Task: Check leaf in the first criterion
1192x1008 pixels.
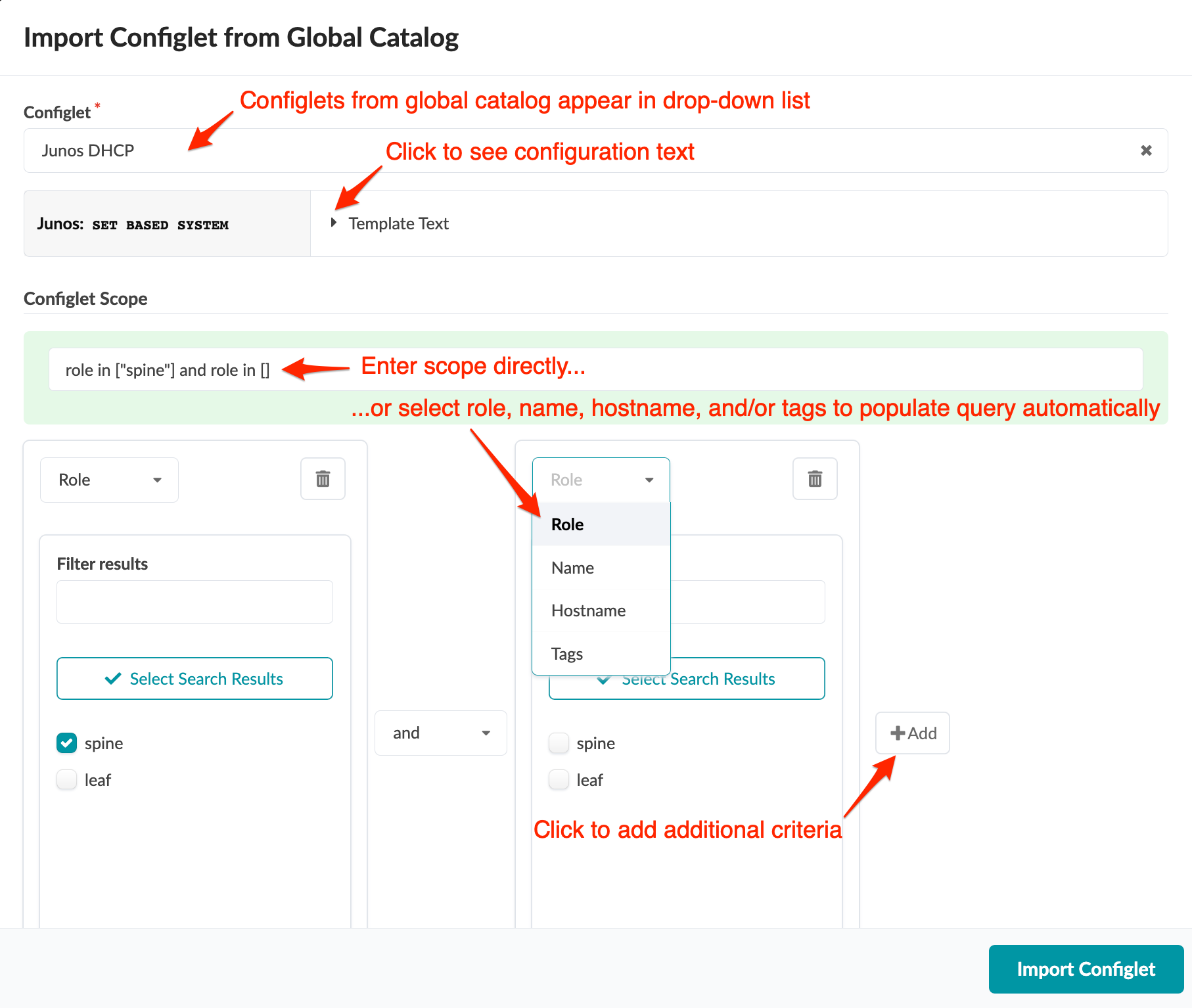Action: (x=67, y=780)
